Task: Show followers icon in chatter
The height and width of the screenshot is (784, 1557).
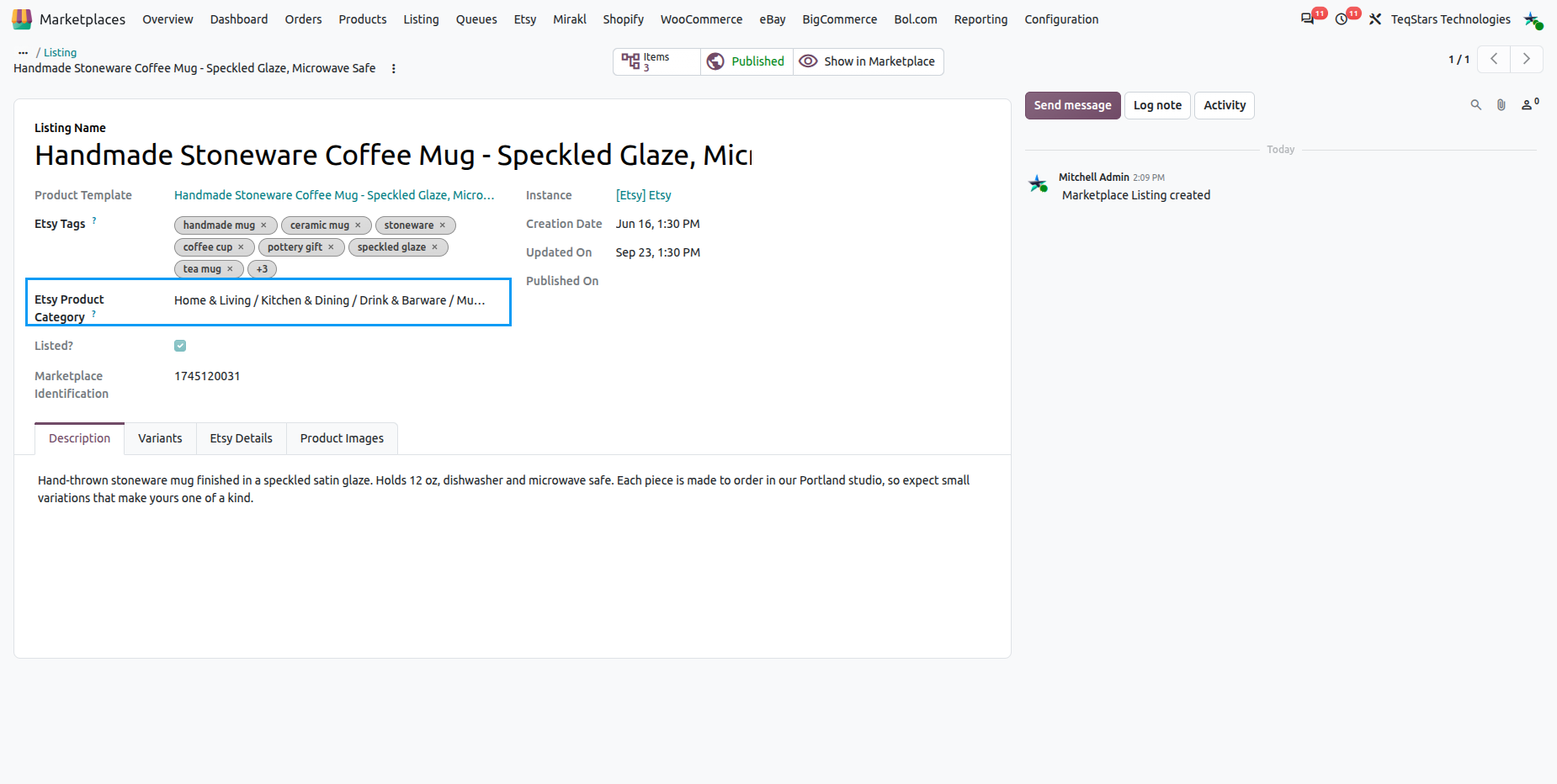Action: click(1529, 104)
